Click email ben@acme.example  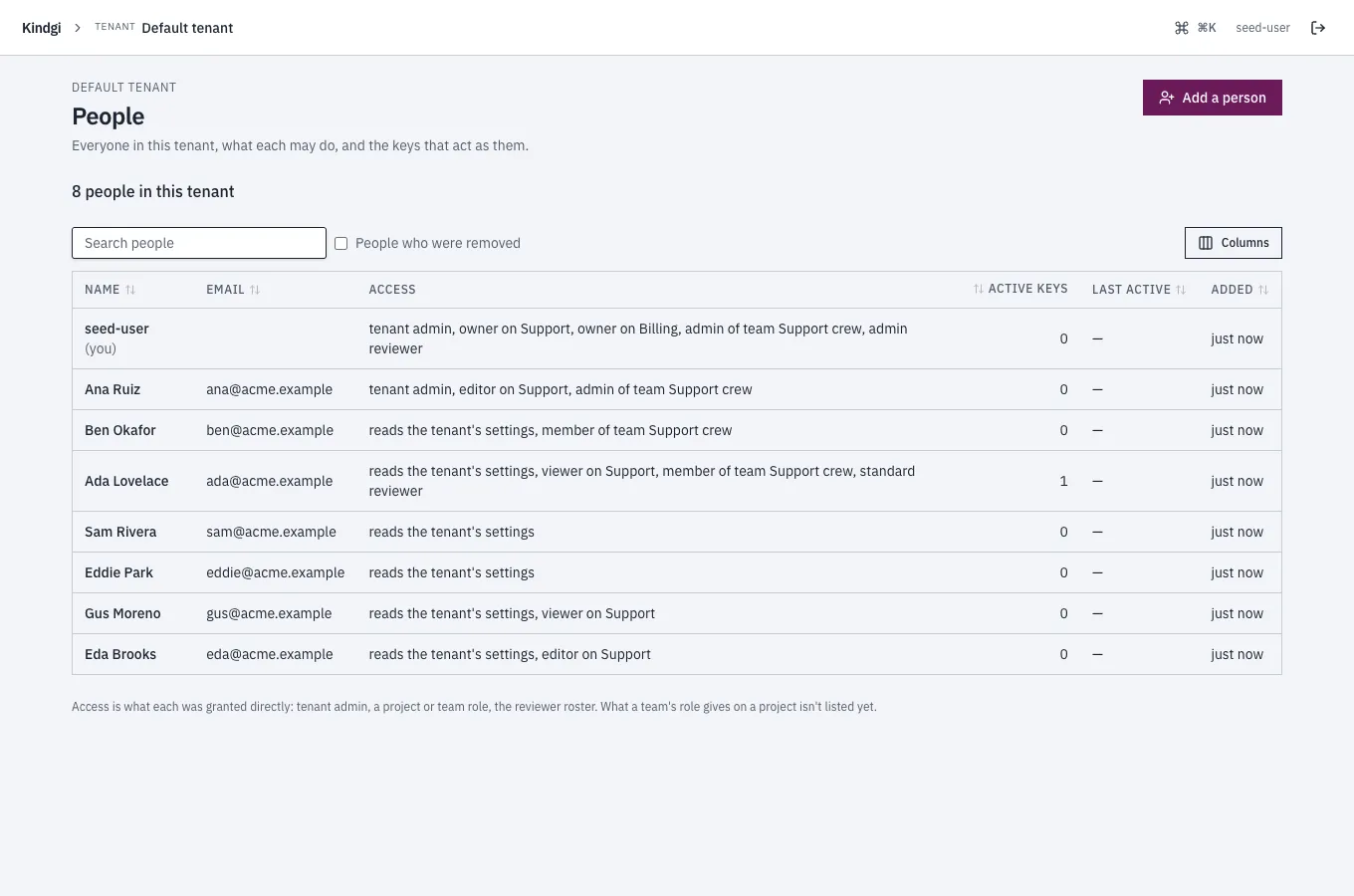pos(270,430)
